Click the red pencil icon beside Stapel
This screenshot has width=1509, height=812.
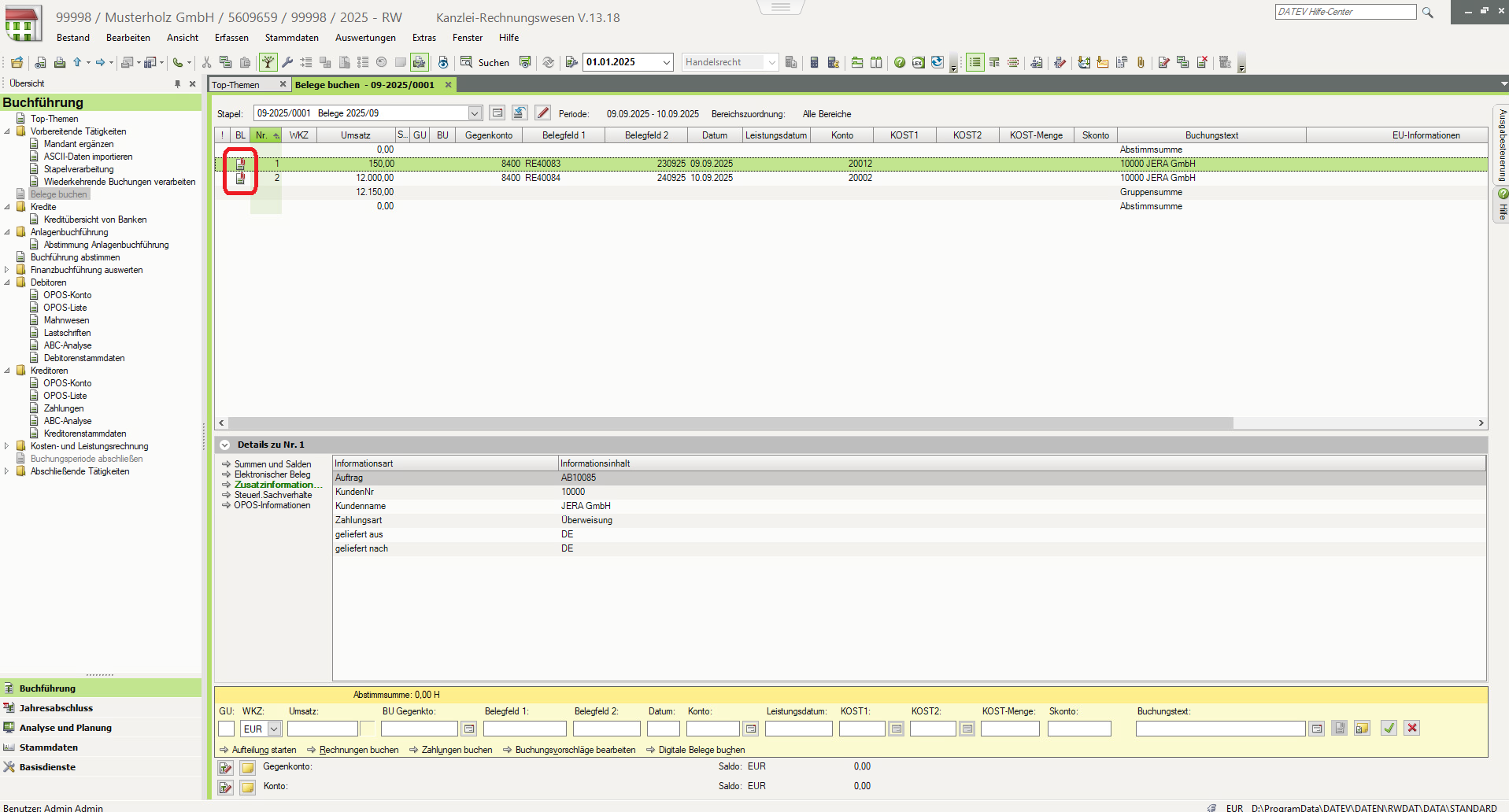[542, 113]
